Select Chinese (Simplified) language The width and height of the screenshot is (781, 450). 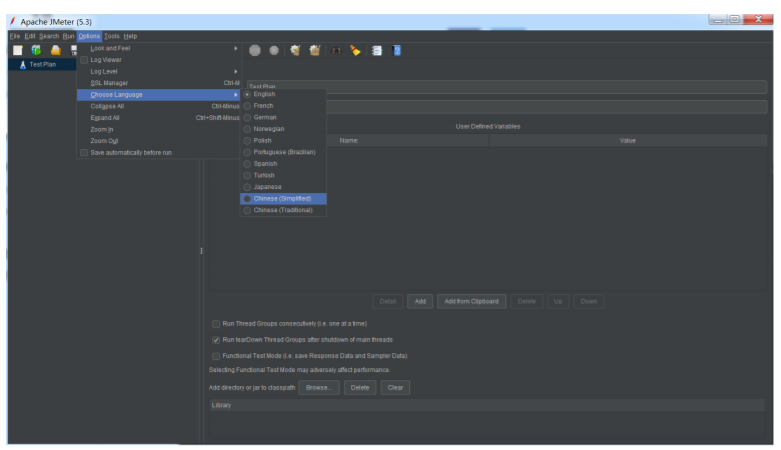[283, 198]
